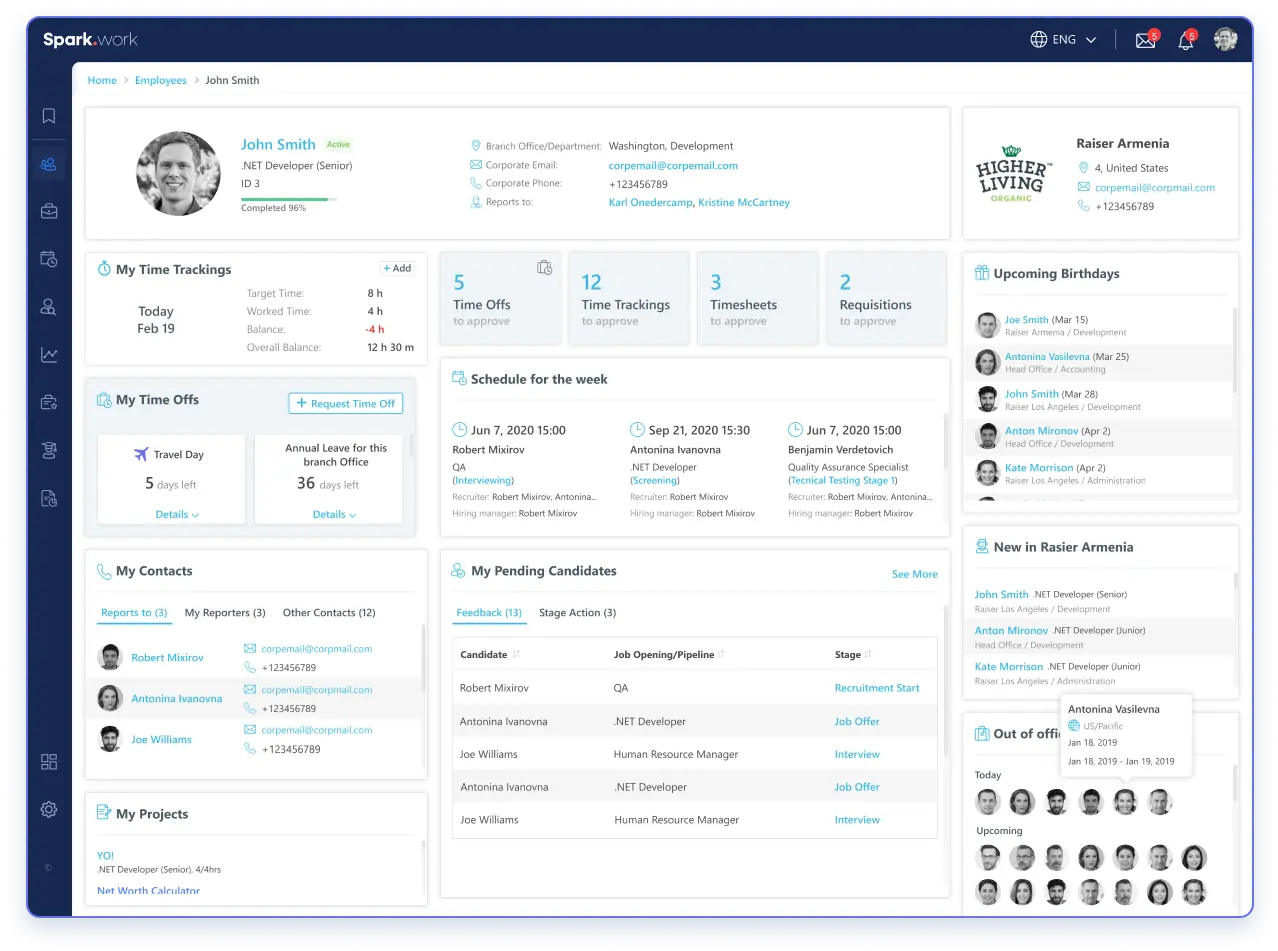This screenshot has width=1278, height=951.
Task: Open the 5 Time Offs to approve card
Action: 500,299
